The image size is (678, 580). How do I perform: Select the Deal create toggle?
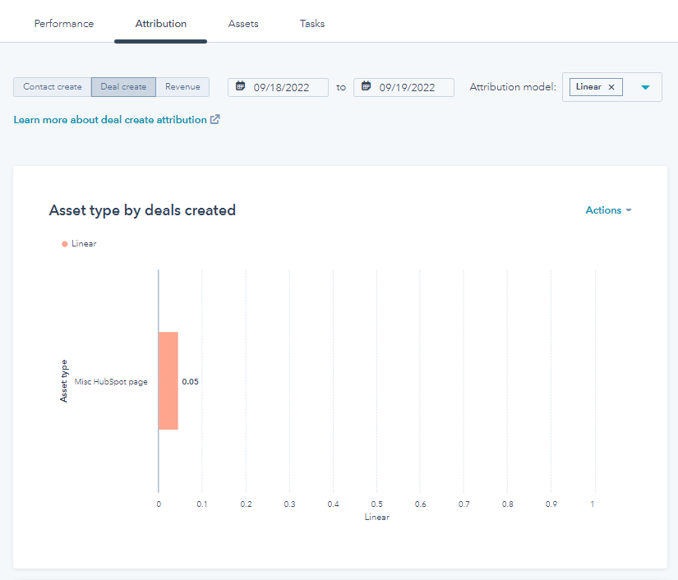[123, 87]
